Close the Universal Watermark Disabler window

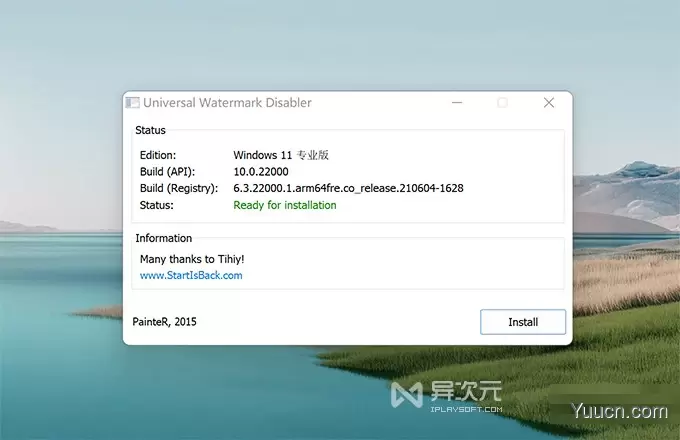[x=549, y=103]
